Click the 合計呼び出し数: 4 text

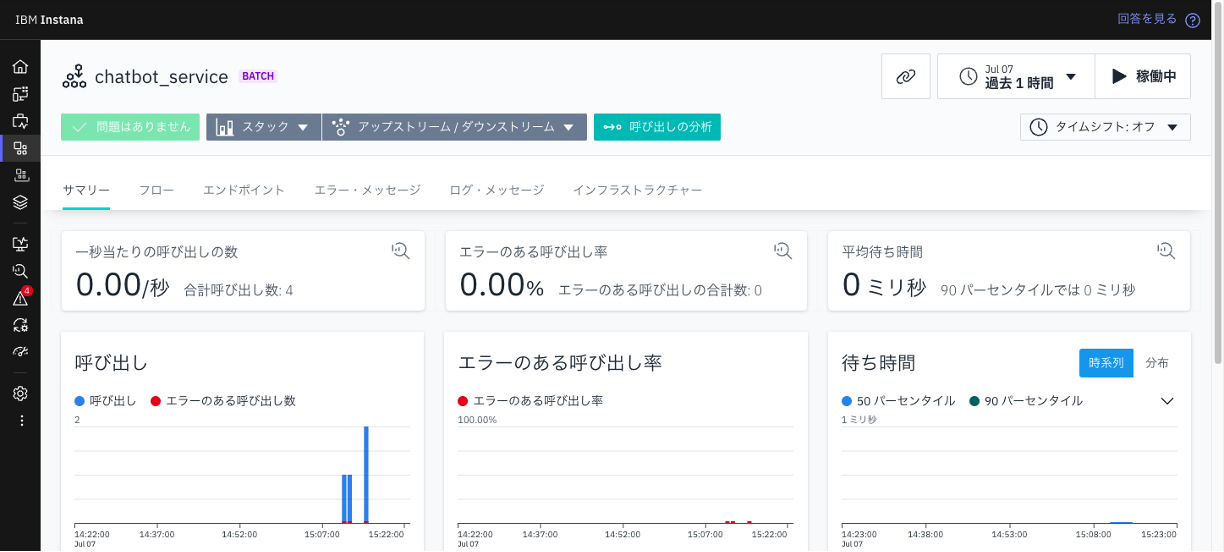(238, 290)
